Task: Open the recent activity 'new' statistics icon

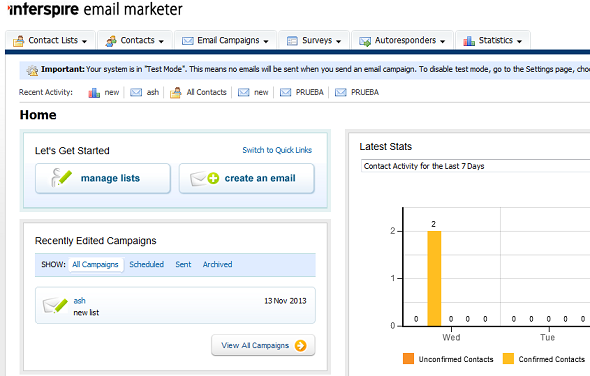Action: coord(94,93)
